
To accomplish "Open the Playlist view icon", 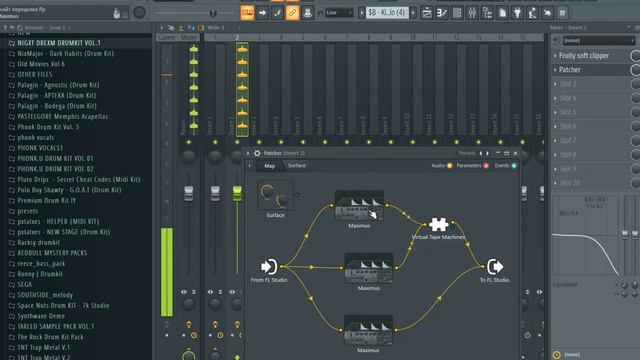I will click(x=427, y=13).
